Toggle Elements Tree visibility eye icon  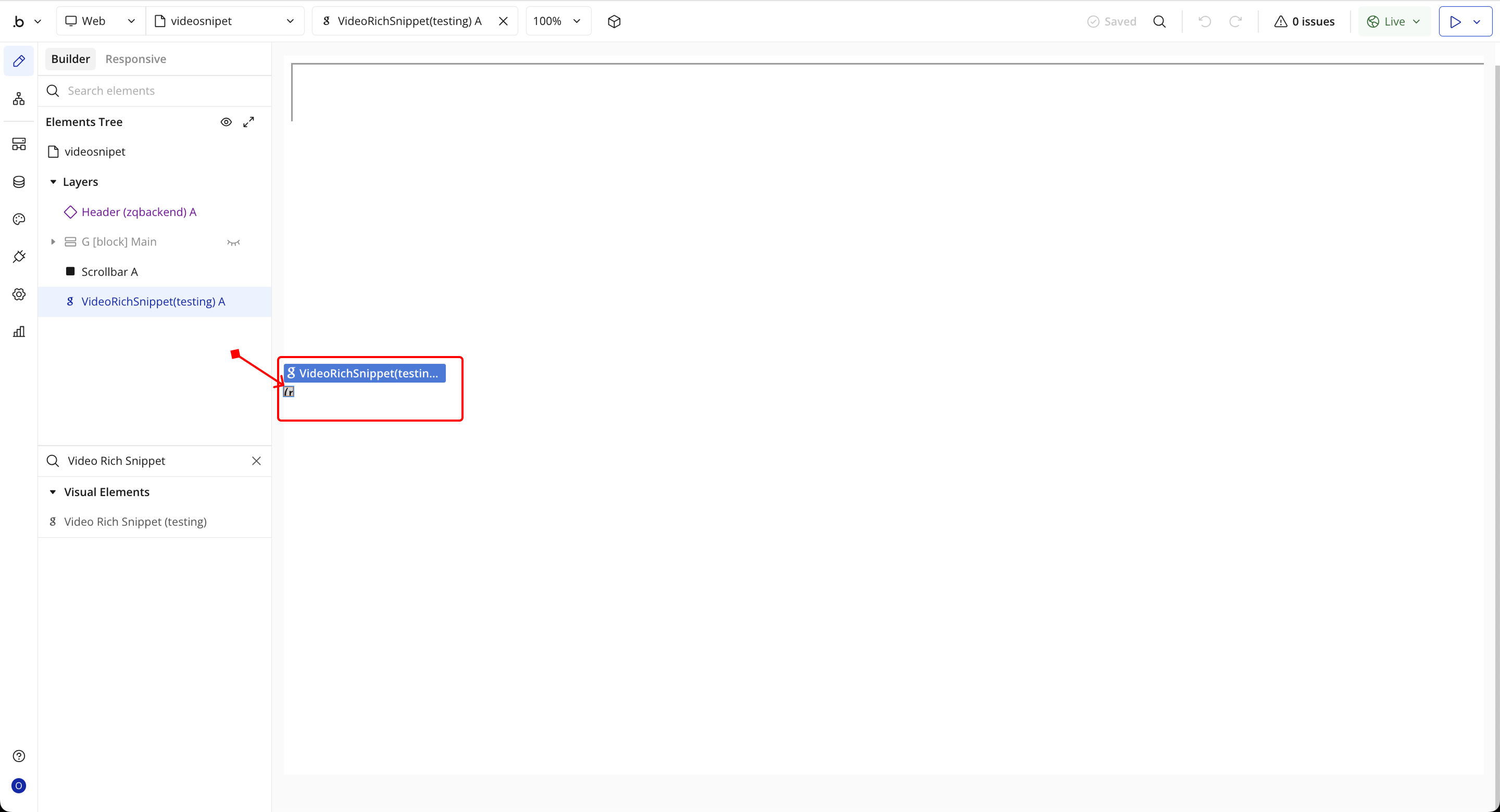(x=226, y=122)
